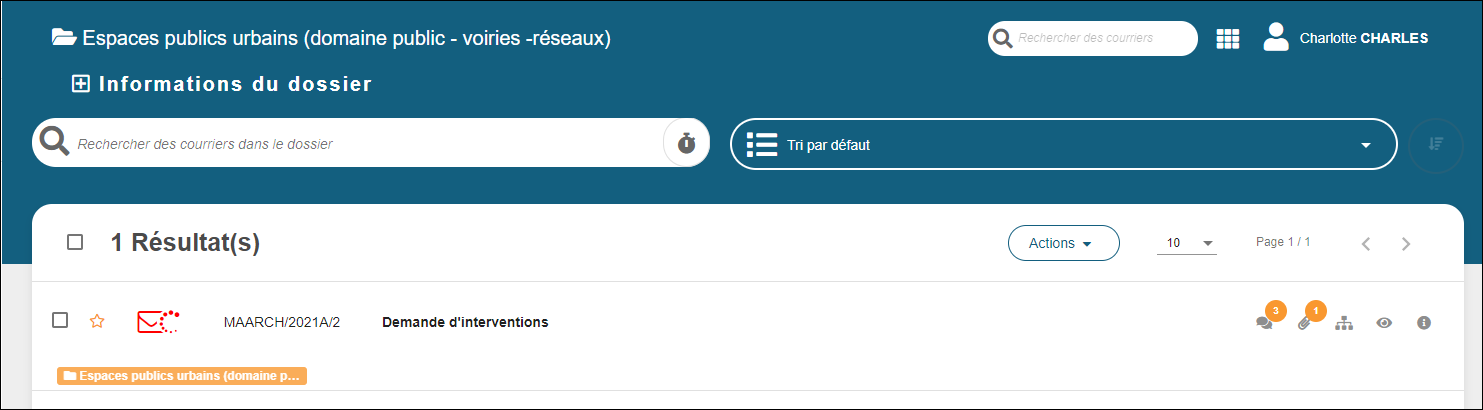
Task: Click the sort order button
Action: 1436,144
